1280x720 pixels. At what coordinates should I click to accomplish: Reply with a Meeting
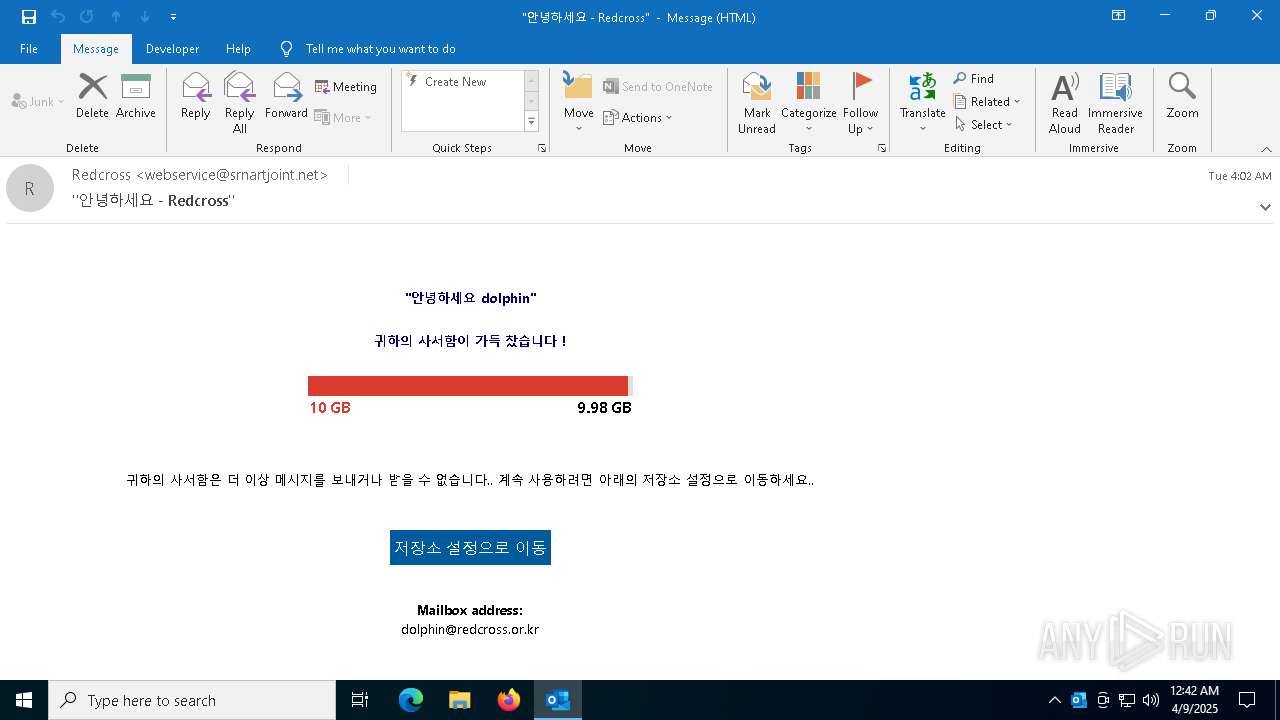[x=346, y=87]
